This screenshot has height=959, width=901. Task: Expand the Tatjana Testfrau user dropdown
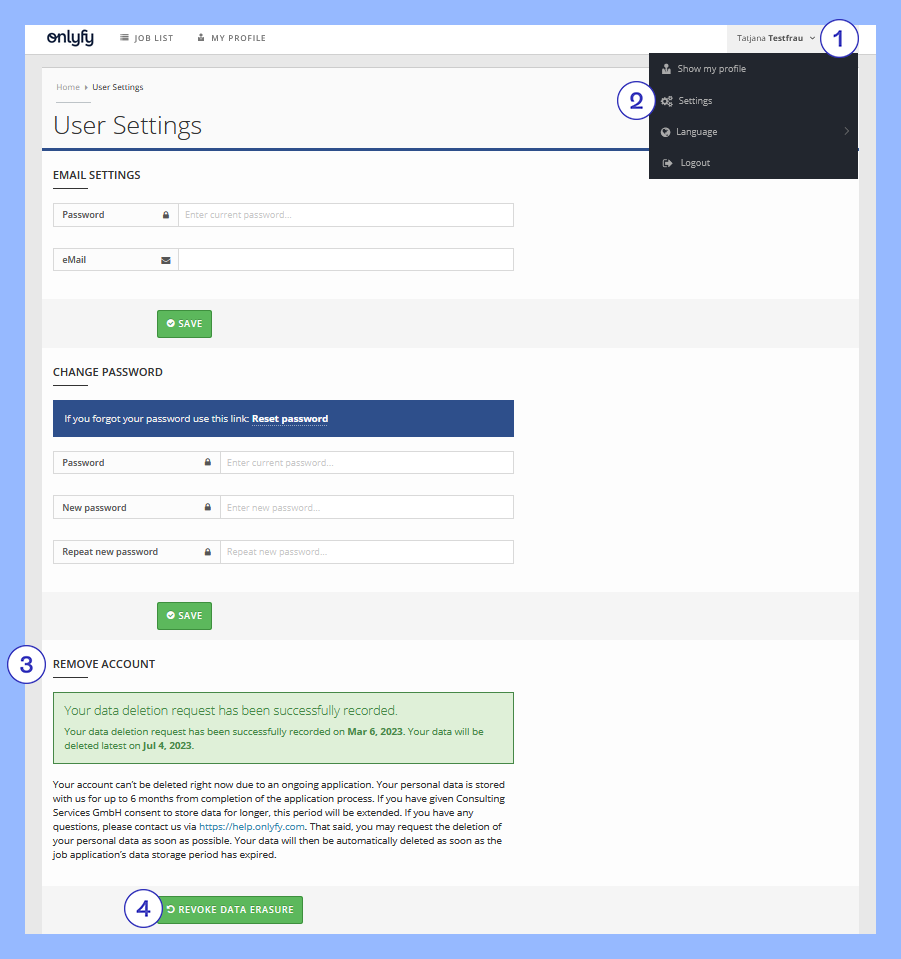click(776, 38)
